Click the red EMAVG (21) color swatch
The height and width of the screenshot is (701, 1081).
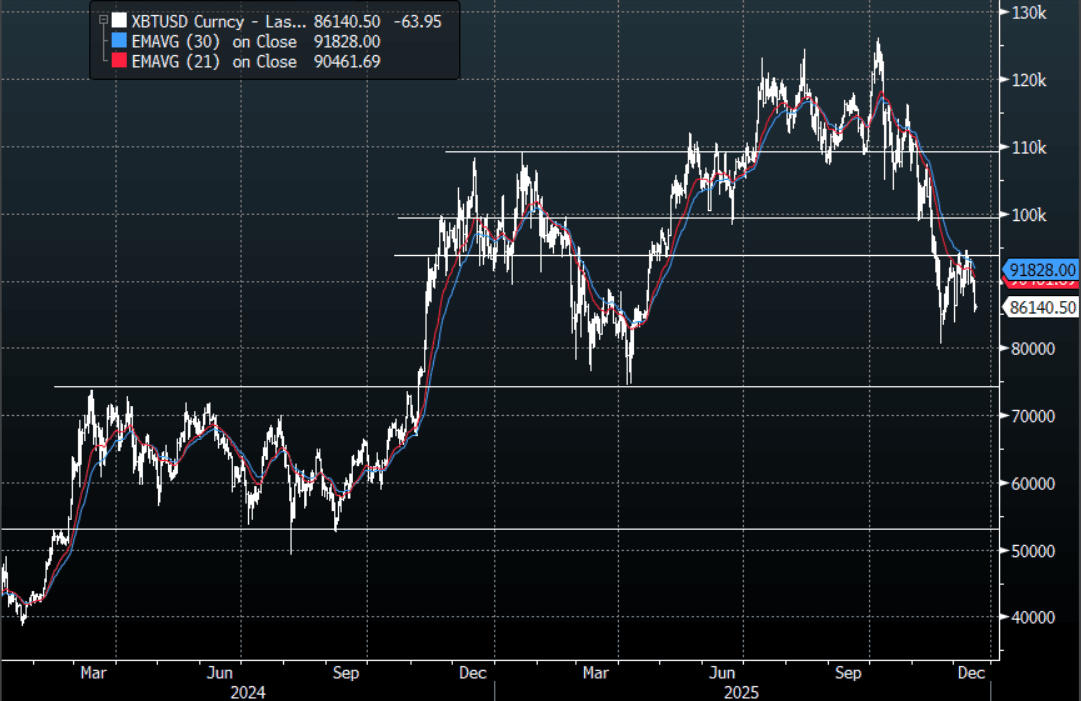coord(120,62)
